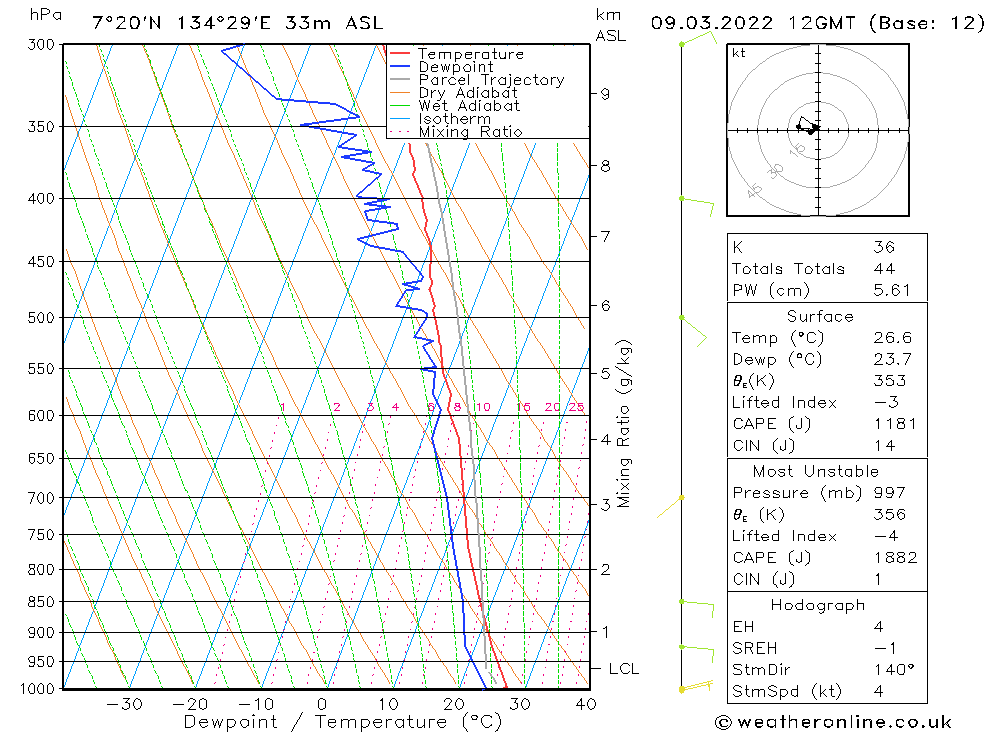Open the weatheronline.co.uk copyright link
Viewport: 1000px width, 733px height.
point(834,722)
